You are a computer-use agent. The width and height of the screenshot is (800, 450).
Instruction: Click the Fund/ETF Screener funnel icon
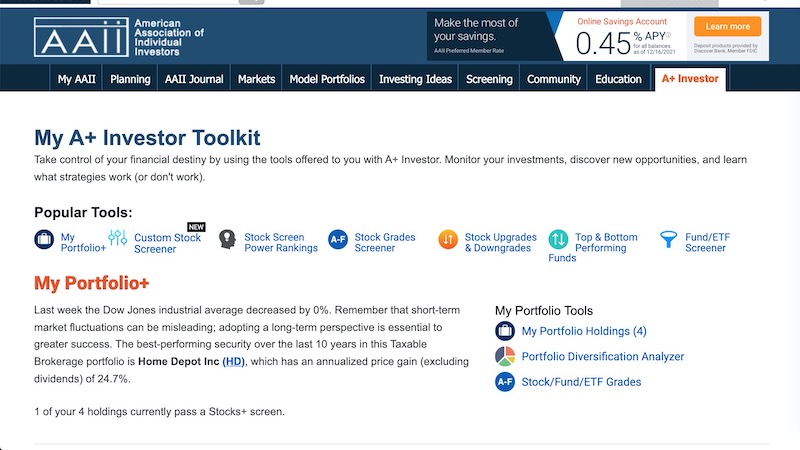tap(668, 239)
